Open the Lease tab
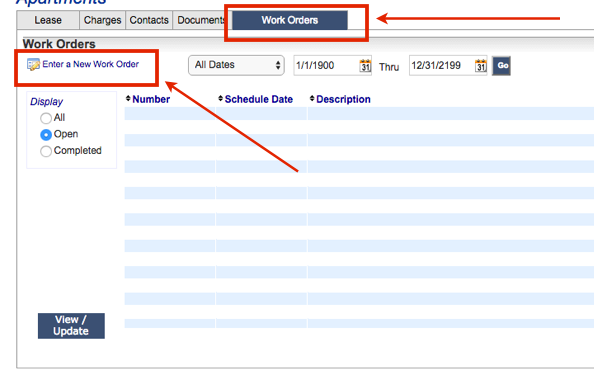Image resolution: width=594 pixels, height=379 pixels. (48, 20)
